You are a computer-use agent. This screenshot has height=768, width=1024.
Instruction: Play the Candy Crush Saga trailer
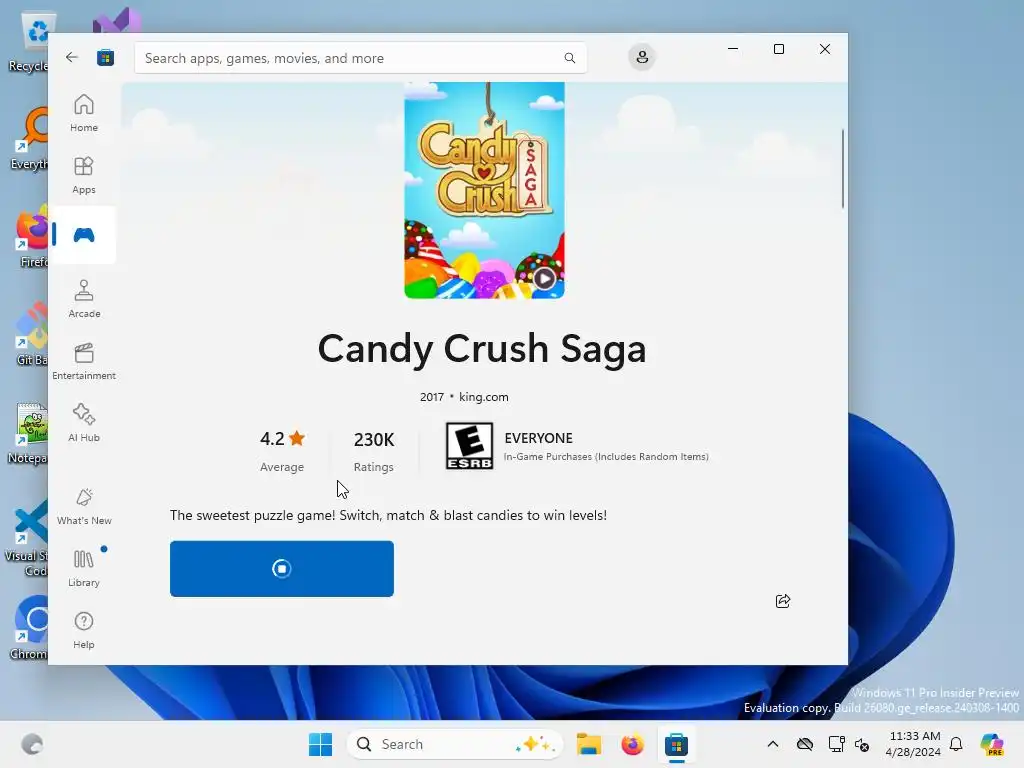[544, 279]
